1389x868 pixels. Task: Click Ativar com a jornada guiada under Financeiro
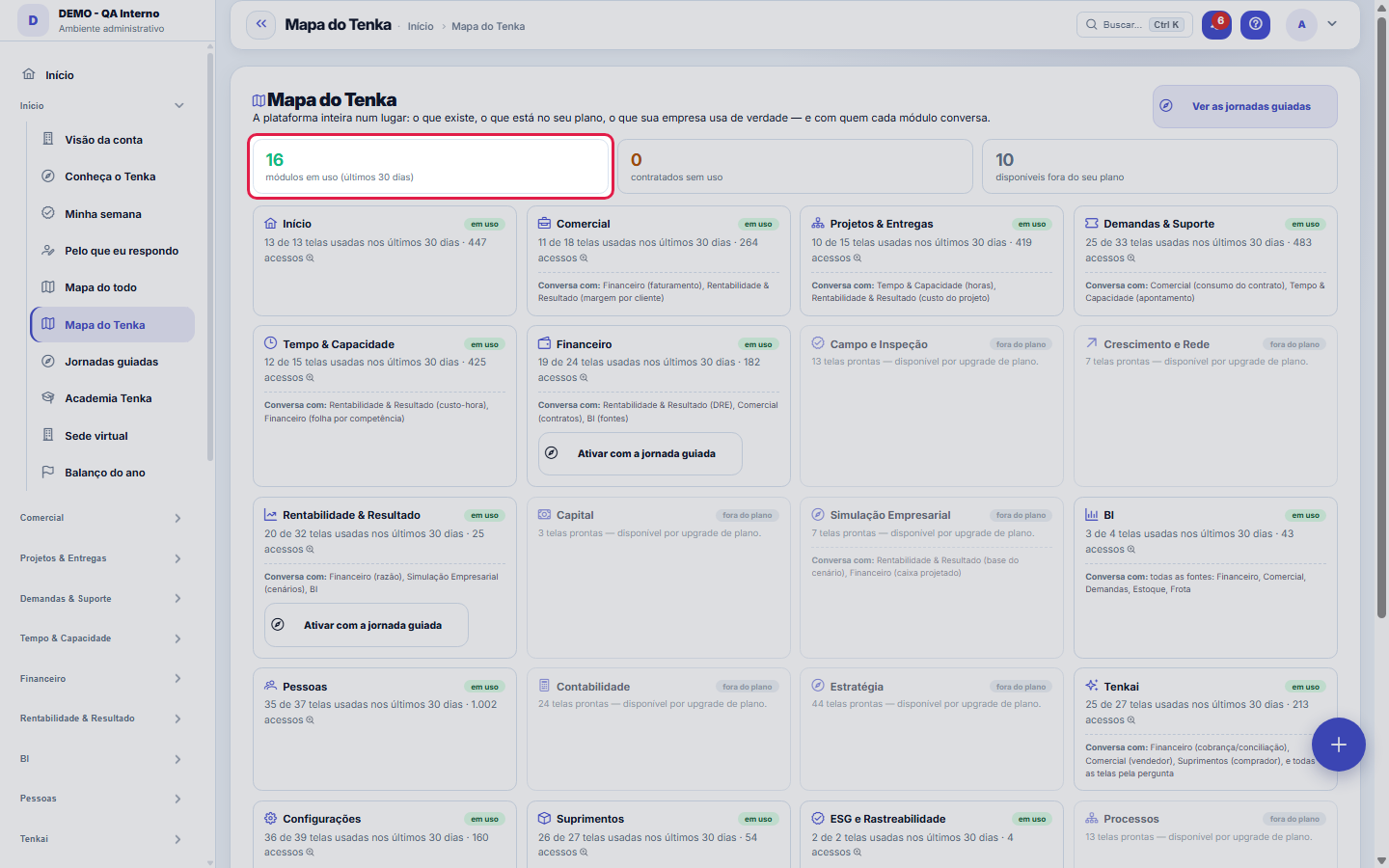click(640, 453)
